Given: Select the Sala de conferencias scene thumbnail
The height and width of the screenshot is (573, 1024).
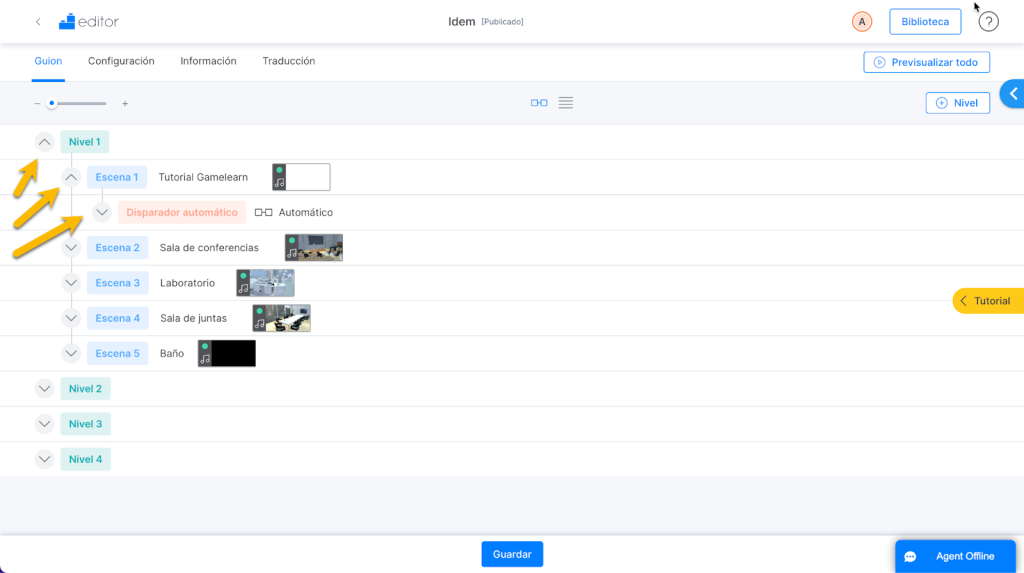Looking at the screenshot, I should (313, 248).
